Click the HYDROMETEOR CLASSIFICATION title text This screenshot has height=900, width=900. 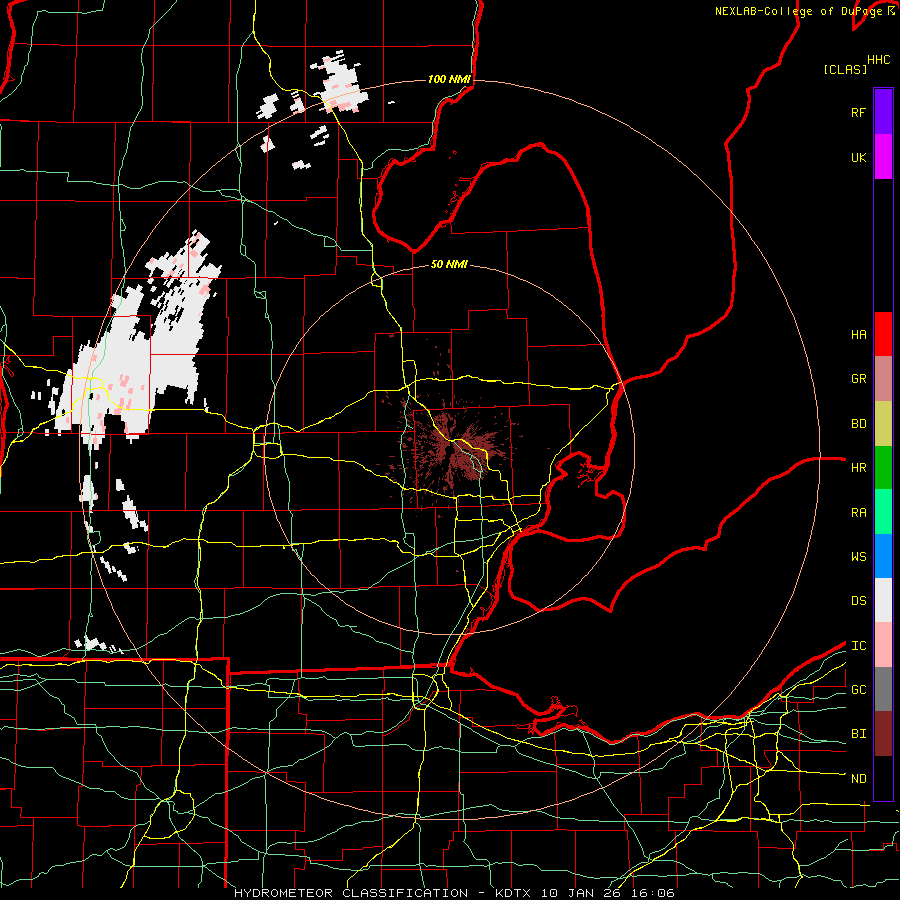pyautogui.click(x=351, y=893)
